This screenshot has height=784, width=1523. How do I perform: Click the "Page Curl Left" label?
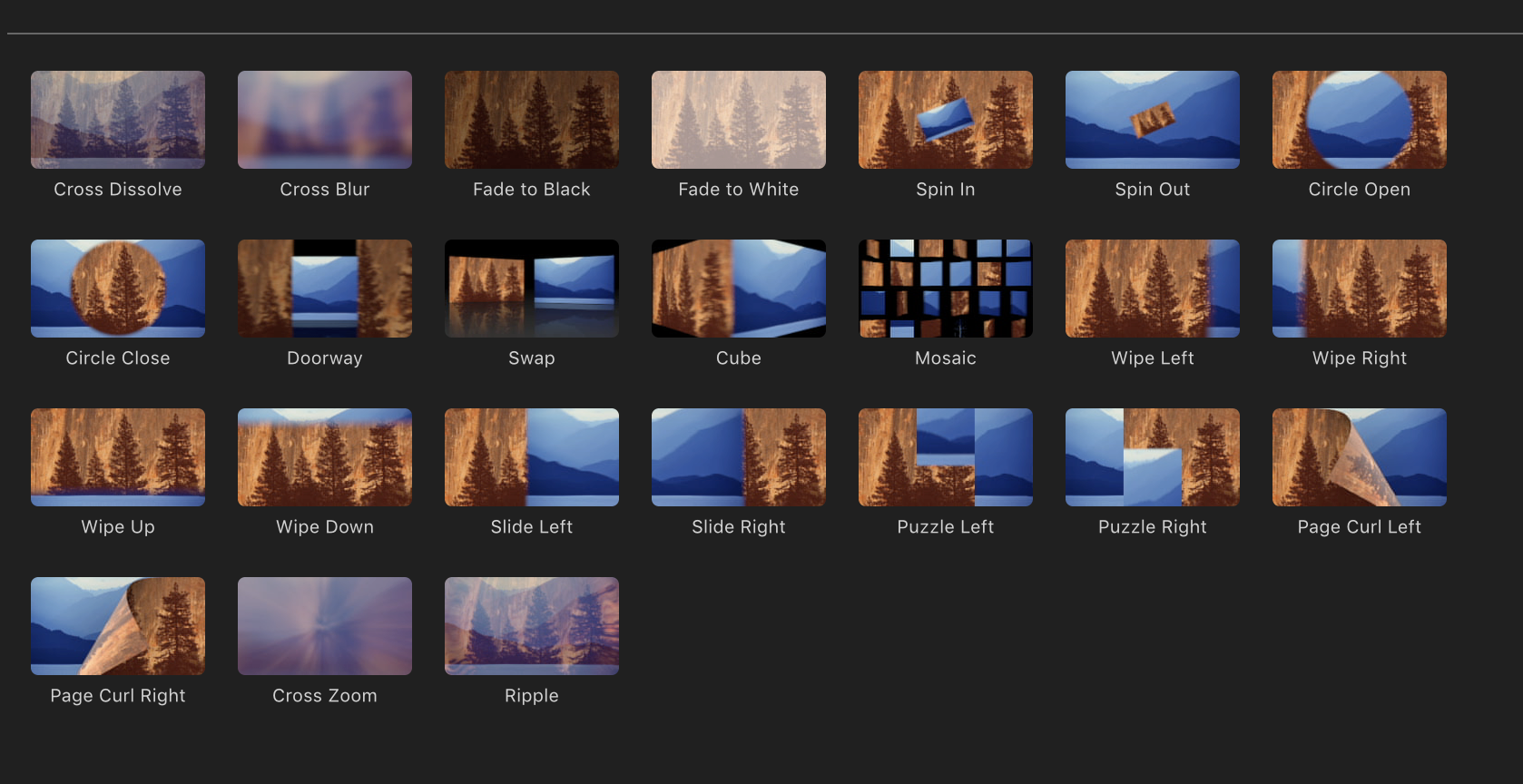[1360, 527]
